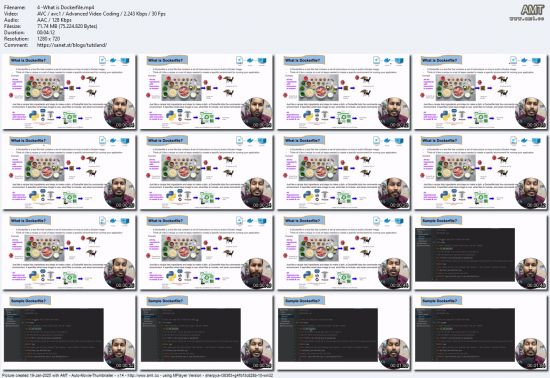Screen dimensions: 550x378
Task: View the first Sample Dockerfile thumbnail in the bottom row
Action: tap(69, 332)
